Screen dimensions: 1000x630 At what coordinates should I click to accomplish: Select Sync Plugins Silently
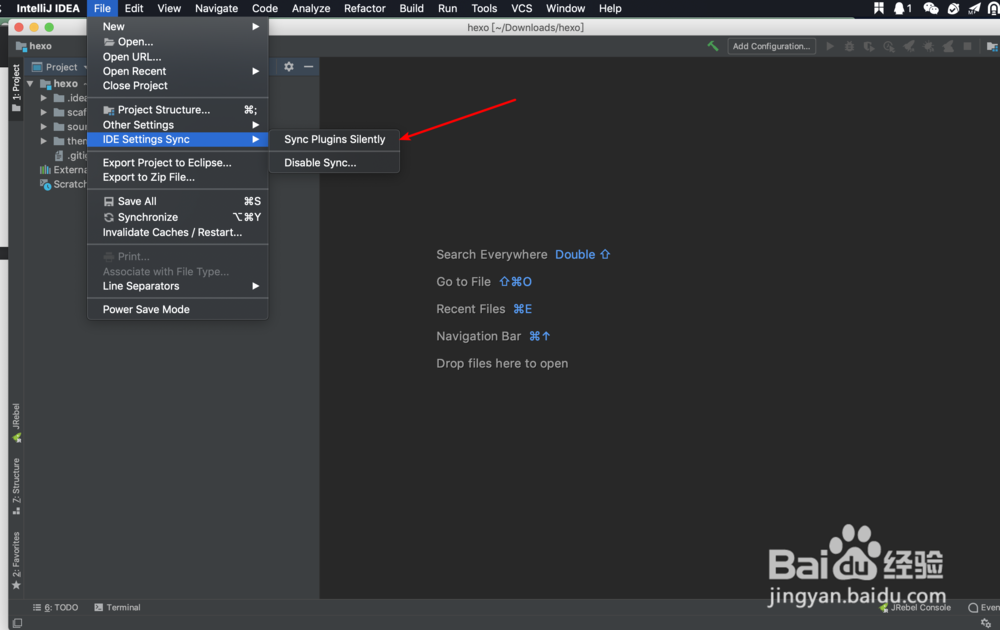(334, 139)
